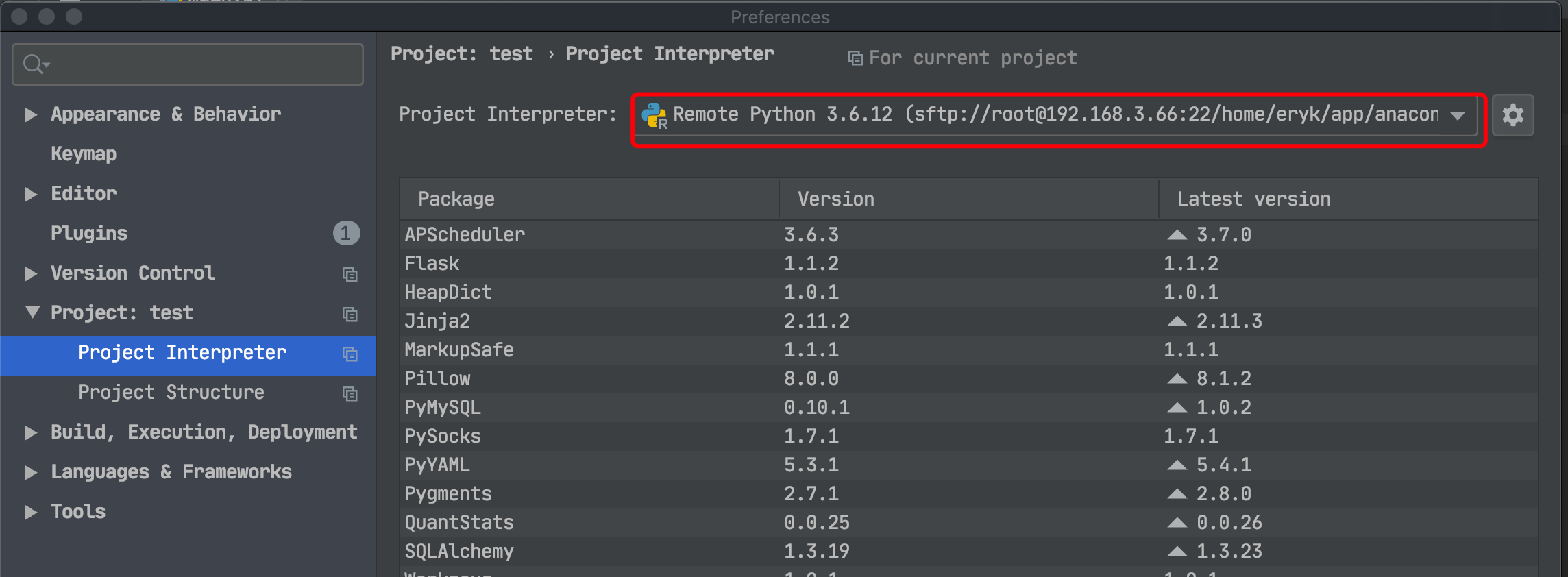This screenshot has width=1568, height=577.
Task: Click Pillow installed version 8.0.0
Action: (x=811, y=379)
